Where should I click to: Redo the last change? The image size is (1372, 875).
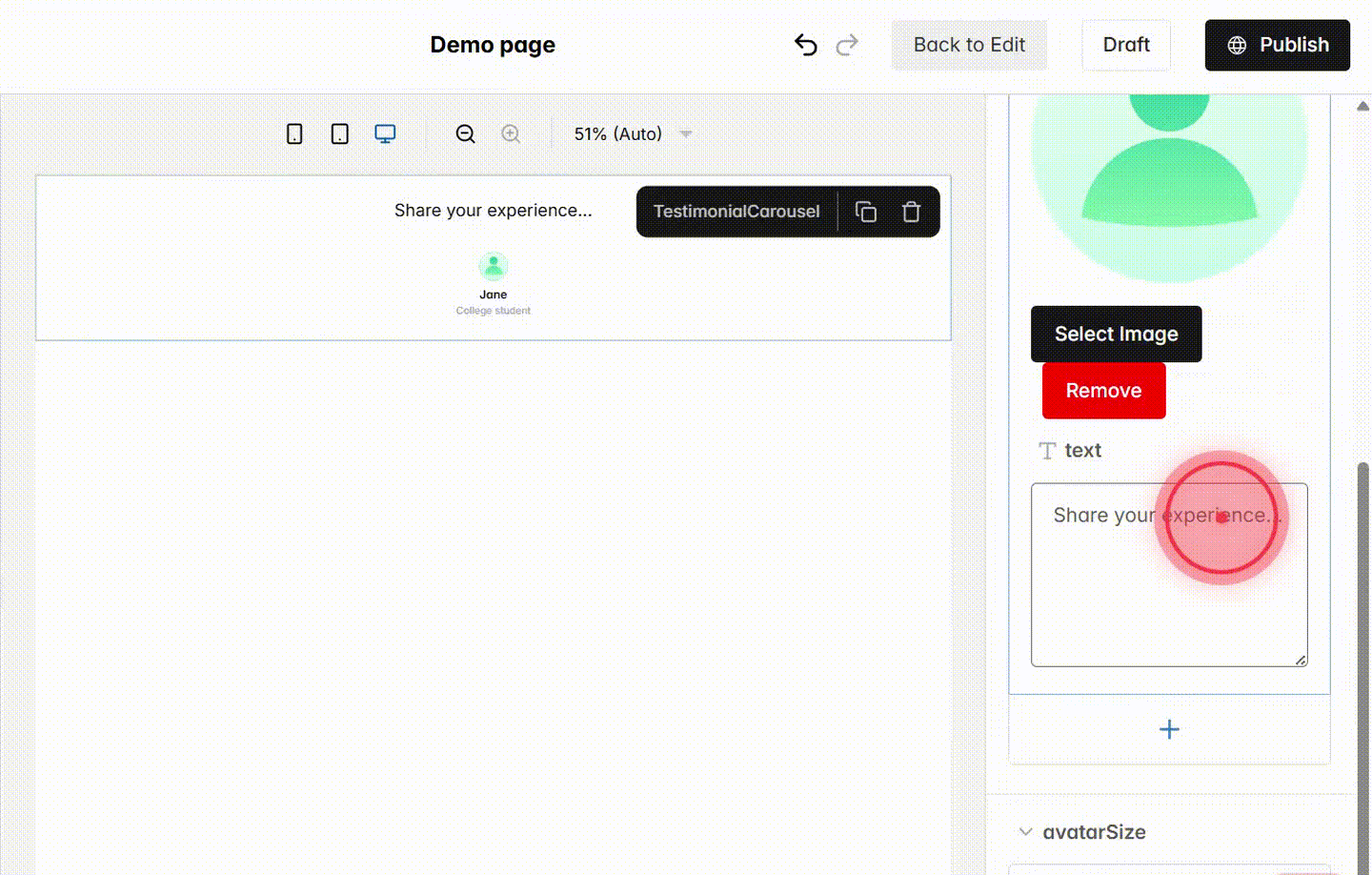[847, 44]
